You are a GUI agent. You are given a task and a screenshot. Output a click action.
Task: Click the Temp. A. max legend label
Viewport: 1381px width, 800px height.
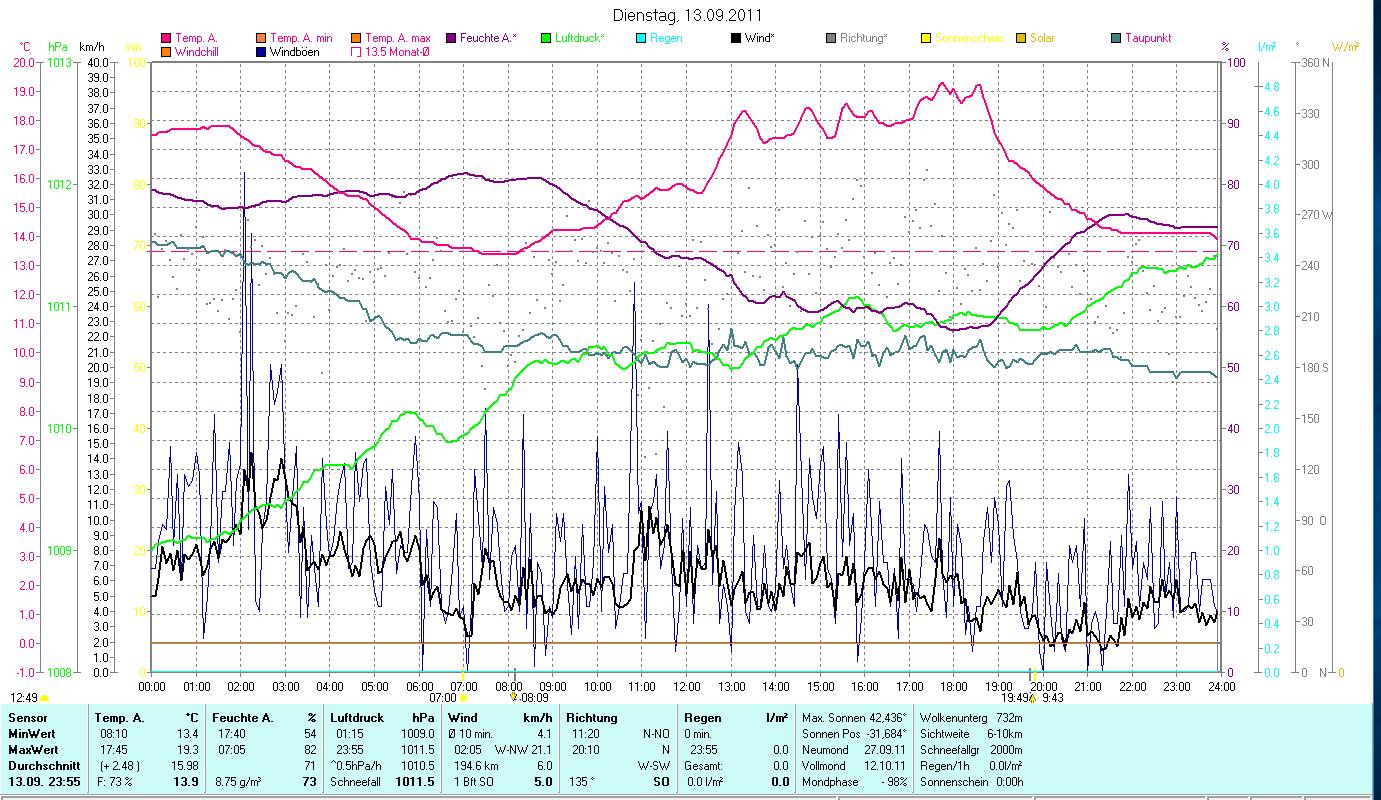coord(397,38)
